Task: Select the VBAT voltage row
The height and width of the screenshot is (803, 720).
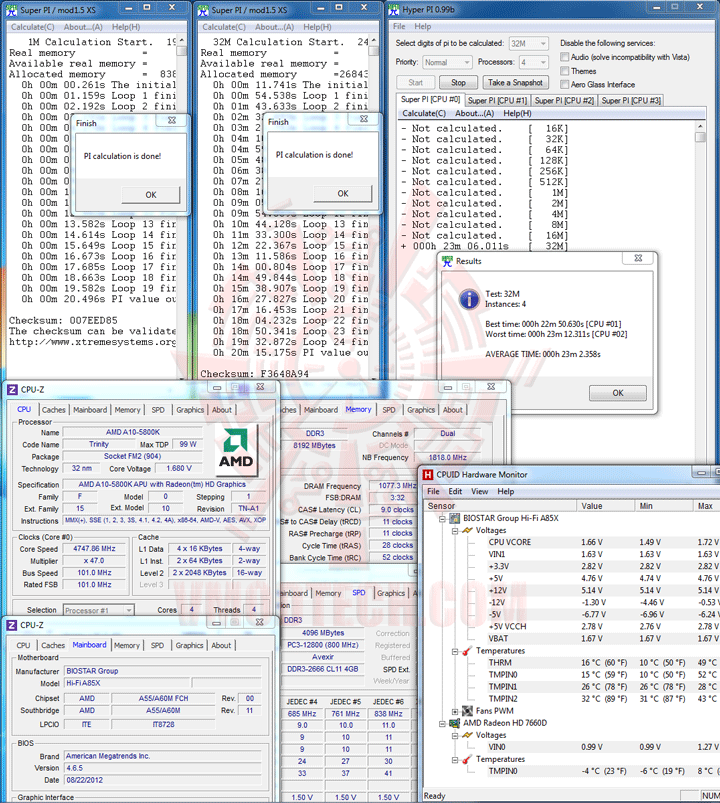Action: point(571,639)
